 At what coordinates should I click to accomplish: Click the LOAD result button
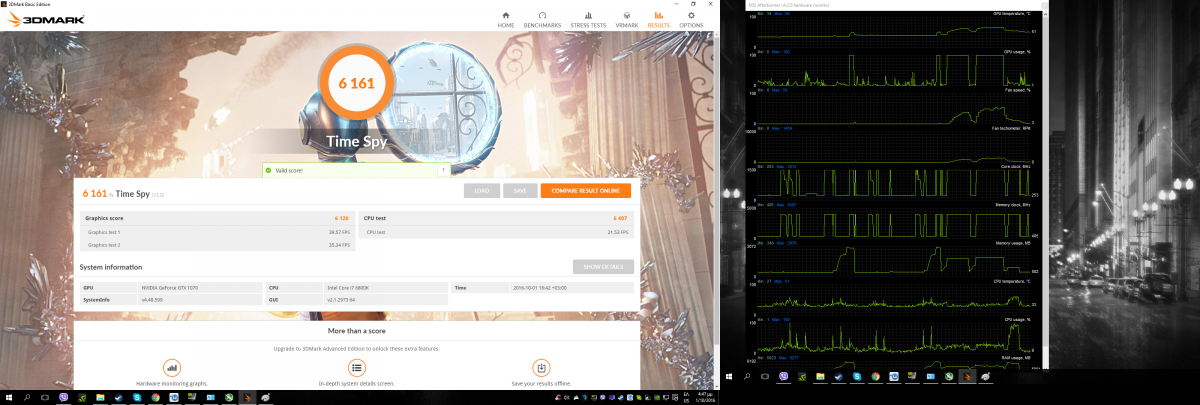[482, 191]
